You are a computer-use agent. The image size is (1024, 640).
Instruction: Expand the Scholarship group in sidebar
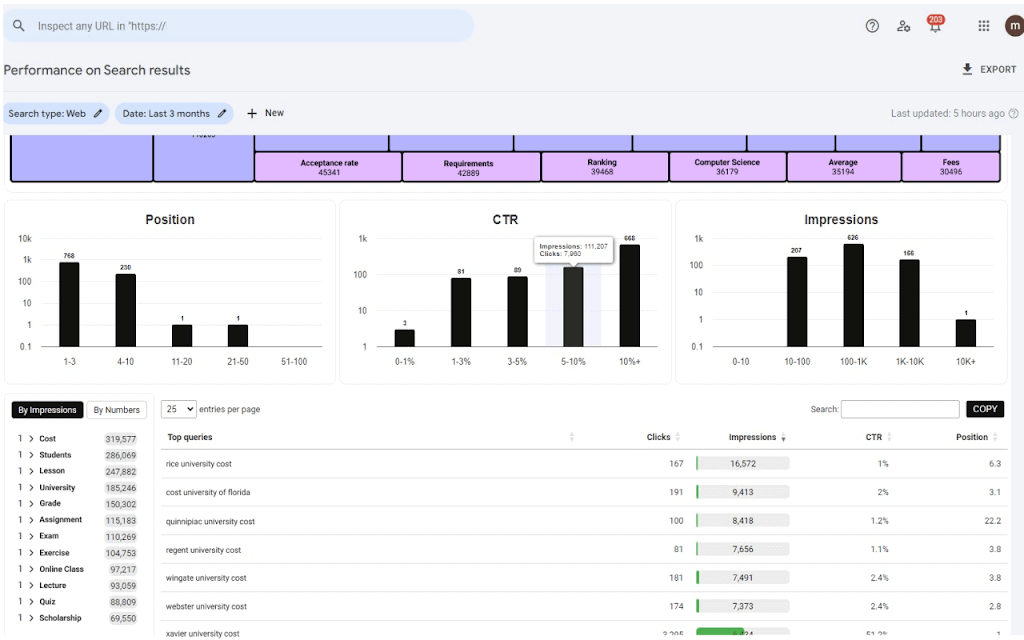[x=31, y=618]
